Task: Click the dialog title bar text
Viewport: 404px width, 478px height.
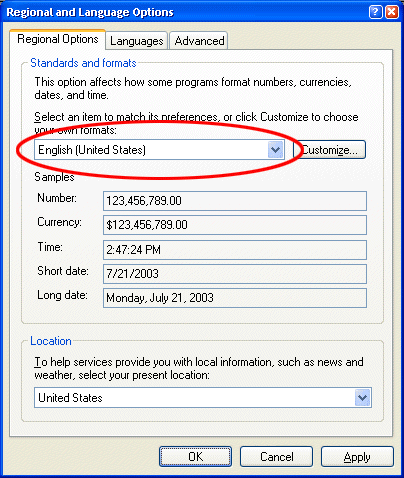Action: pos(90,12)
